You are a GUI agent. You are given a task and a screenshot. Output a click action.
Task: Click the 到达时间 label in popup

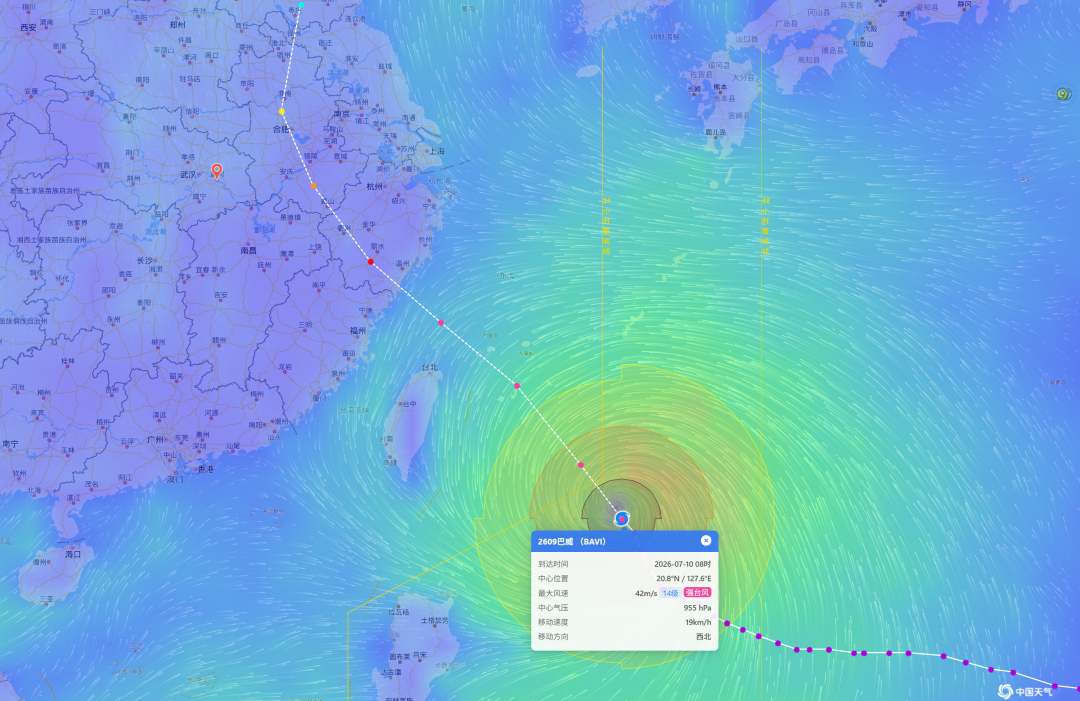click(x=553, y=564)
